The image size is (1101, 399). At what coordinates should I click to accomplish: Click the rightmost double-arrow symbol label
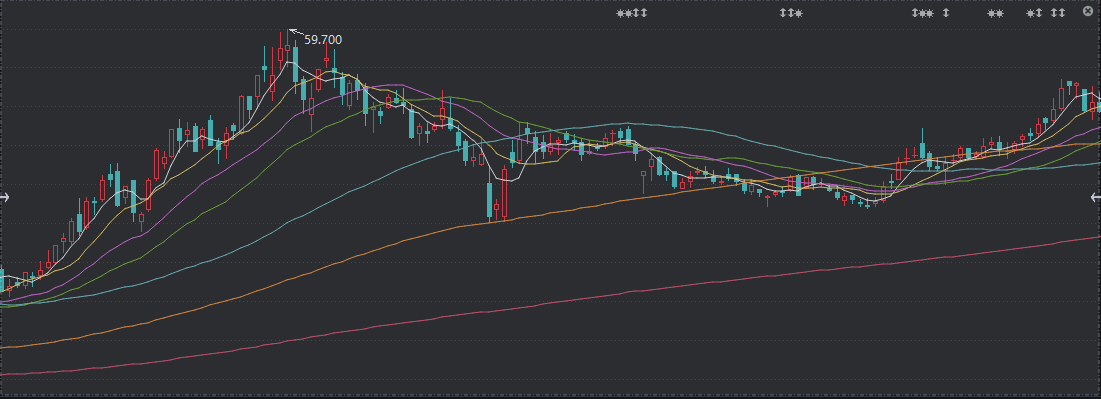1057,13
